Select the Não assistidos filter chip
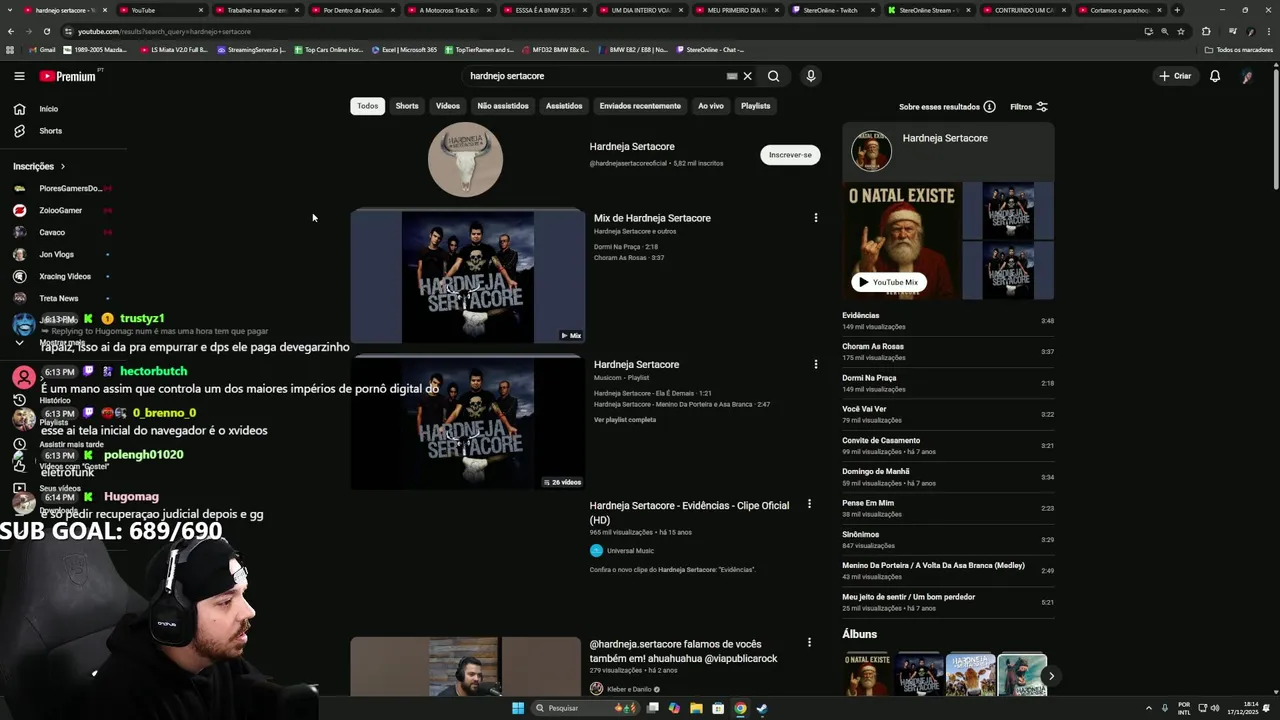Screen dimensions: 1280x720 503,106
